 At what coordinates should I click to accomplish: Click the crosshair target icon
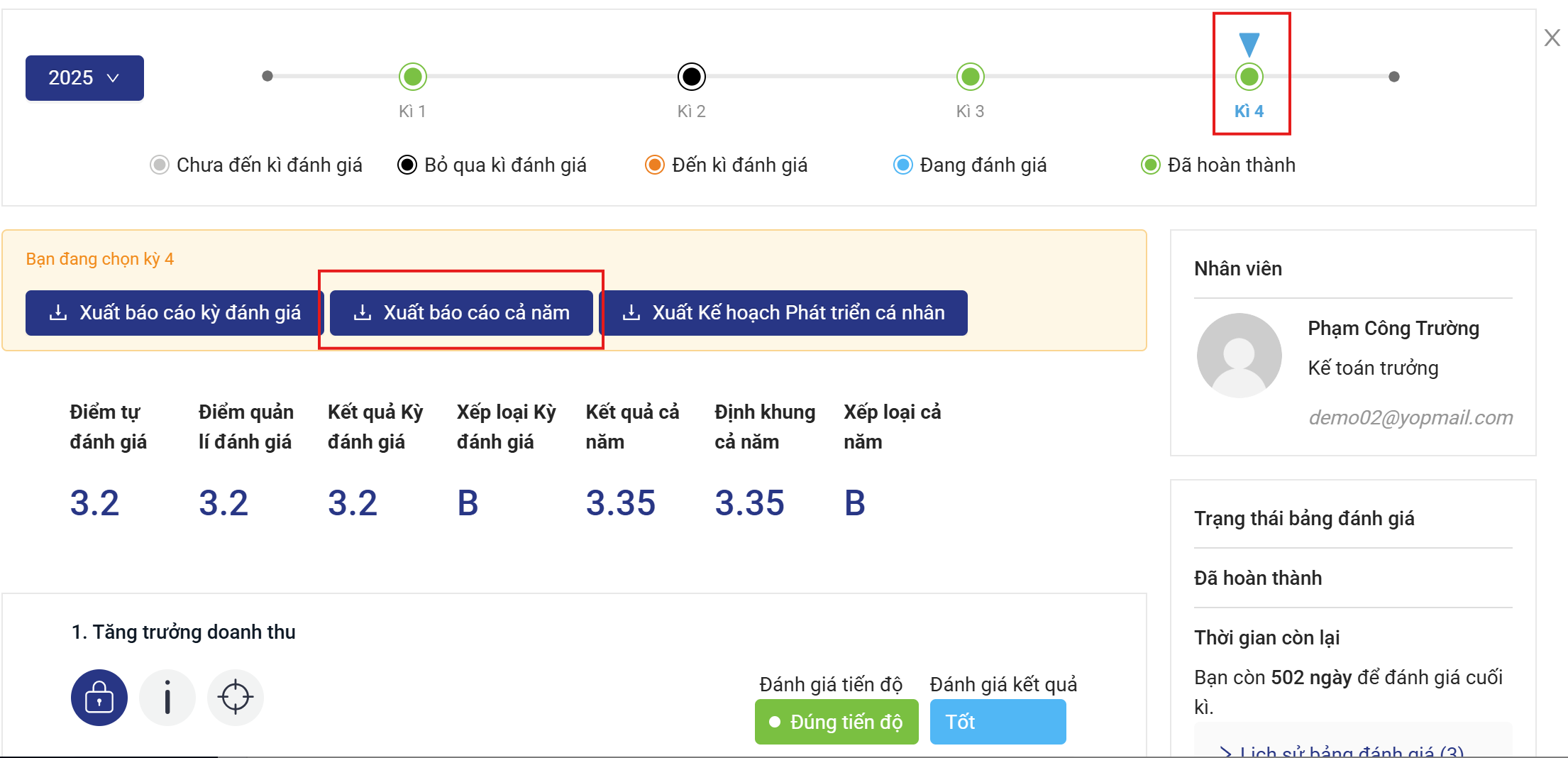pyautogui.click(x=236, y=697)
